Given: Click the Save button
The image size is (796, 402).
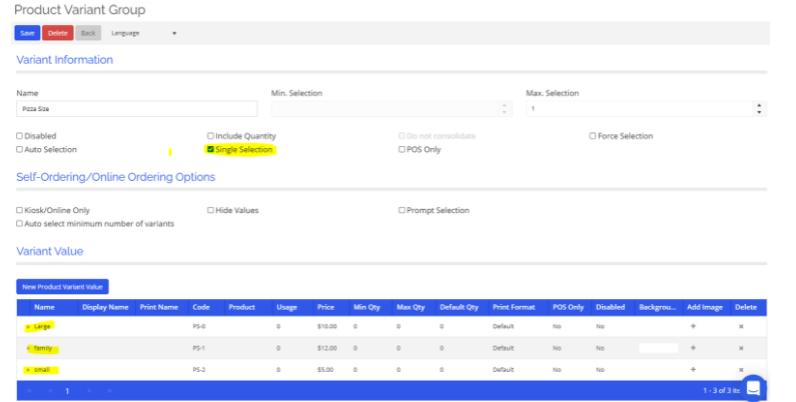Looking at the screenshot, I should [27, 33].
